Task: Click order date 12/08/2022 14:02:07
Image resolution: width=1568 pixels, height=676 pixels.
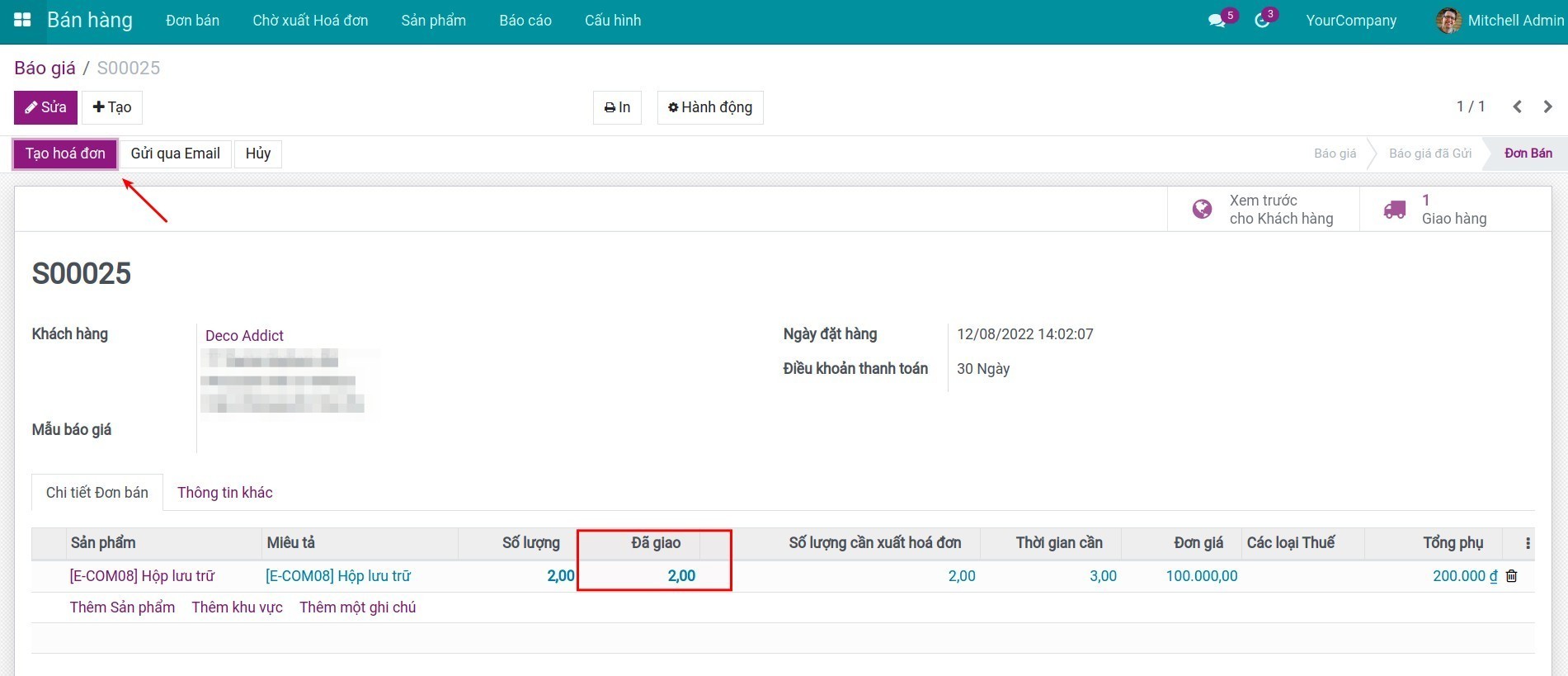Action: point(1025,334)
